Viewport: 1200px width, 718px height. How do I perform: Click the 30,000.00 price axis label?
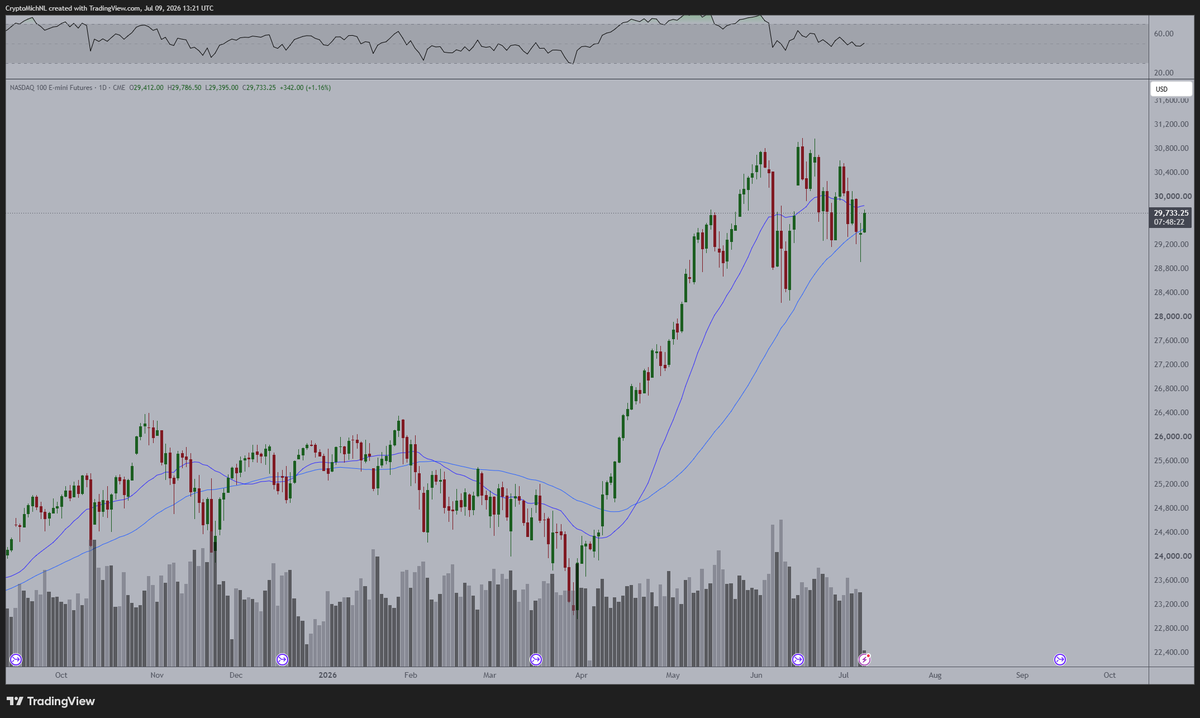[x=1171, y=197]
